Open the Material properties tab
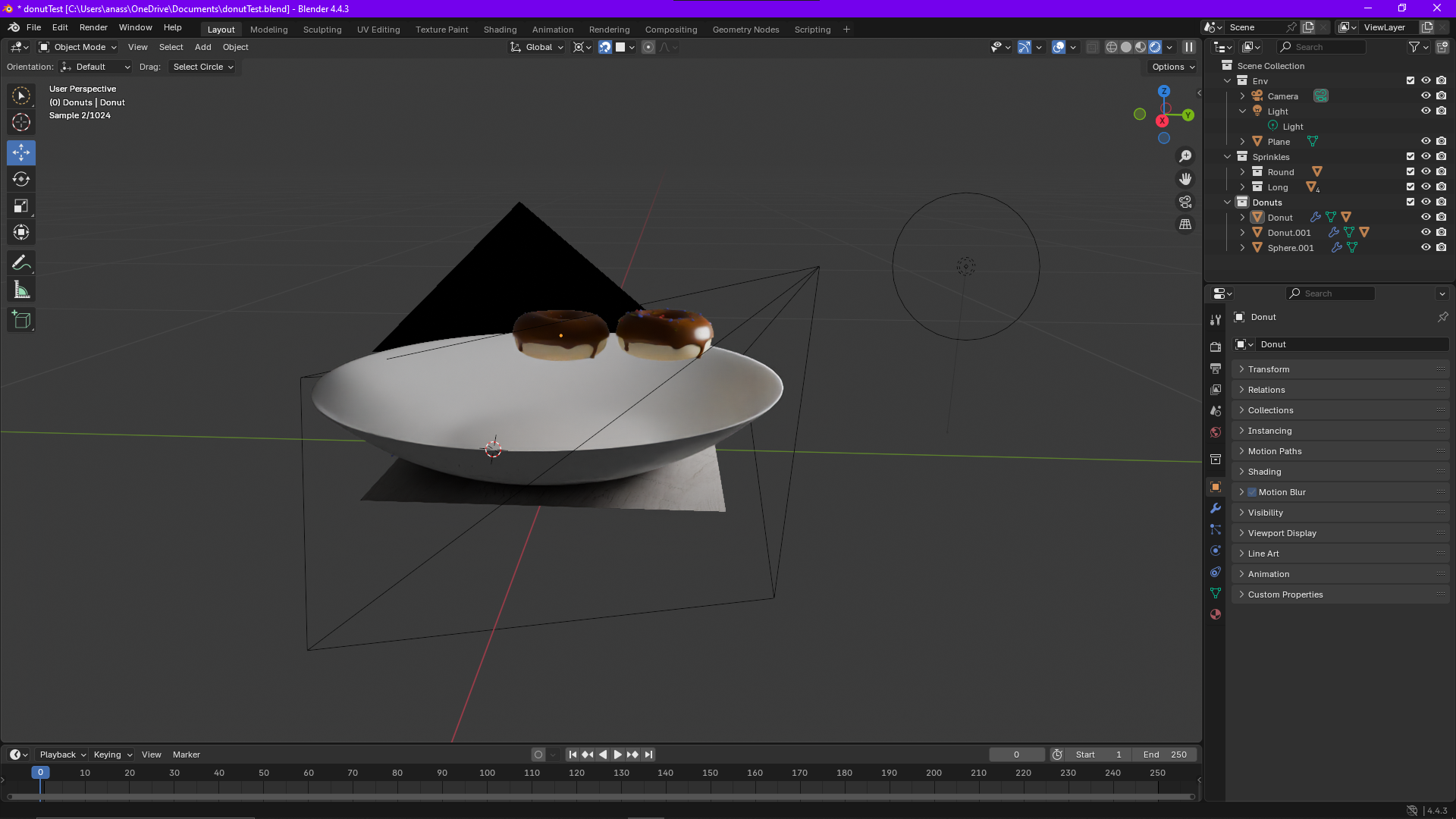 tap(1216, 614)
